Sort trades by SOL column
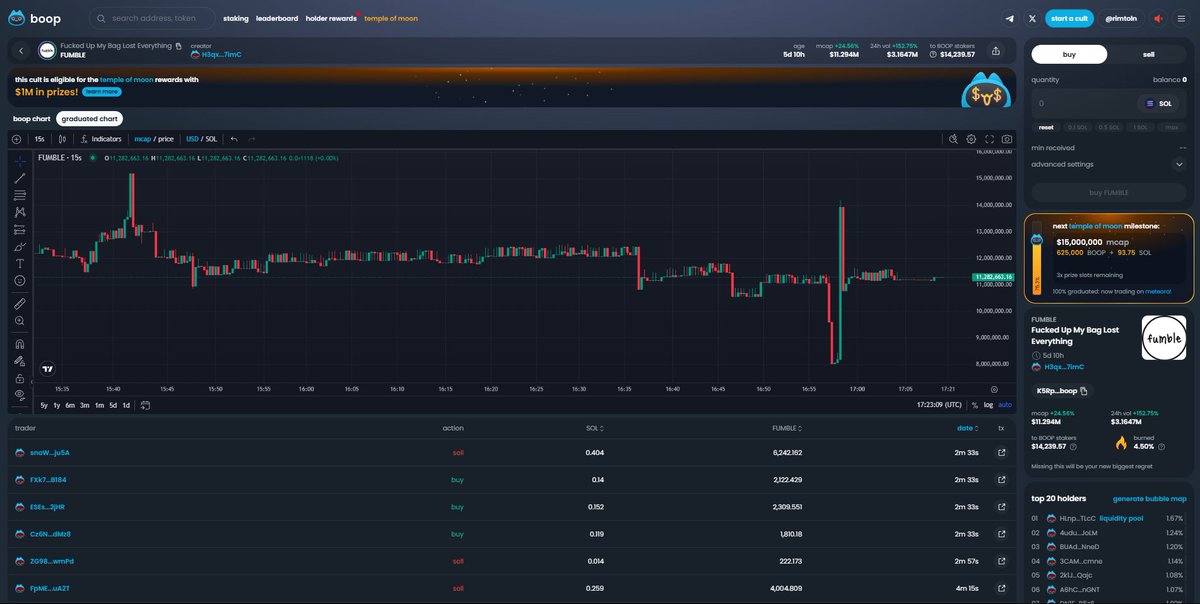The height and width of the screenshot is (604, 1200). pos(594,428)
